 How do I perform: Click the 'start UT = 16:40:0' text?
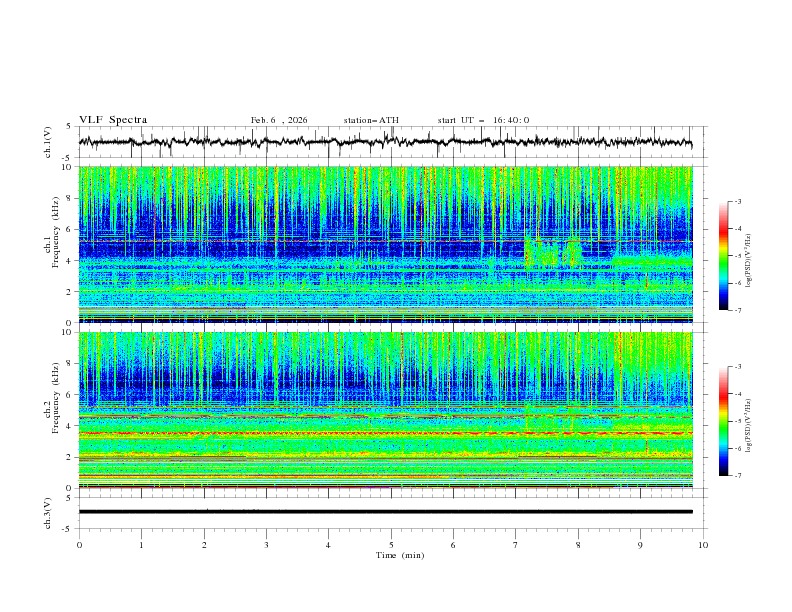click(x=483, y=120)
